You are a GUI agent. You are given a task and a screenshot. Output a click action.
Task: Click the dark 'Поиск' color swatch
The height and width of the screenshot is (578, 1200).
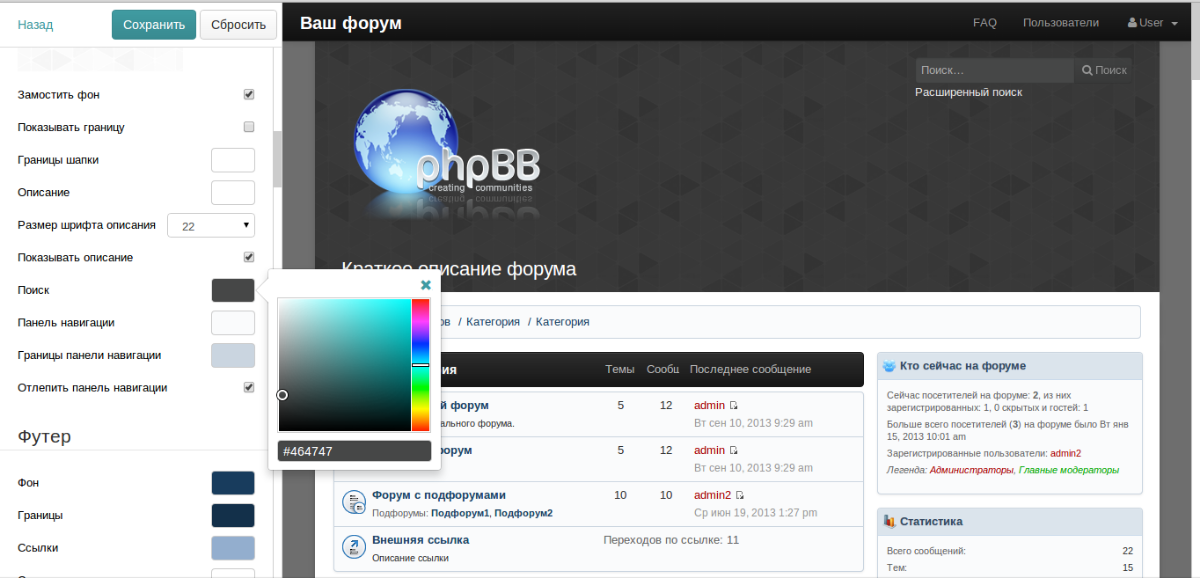click(233, 290)
